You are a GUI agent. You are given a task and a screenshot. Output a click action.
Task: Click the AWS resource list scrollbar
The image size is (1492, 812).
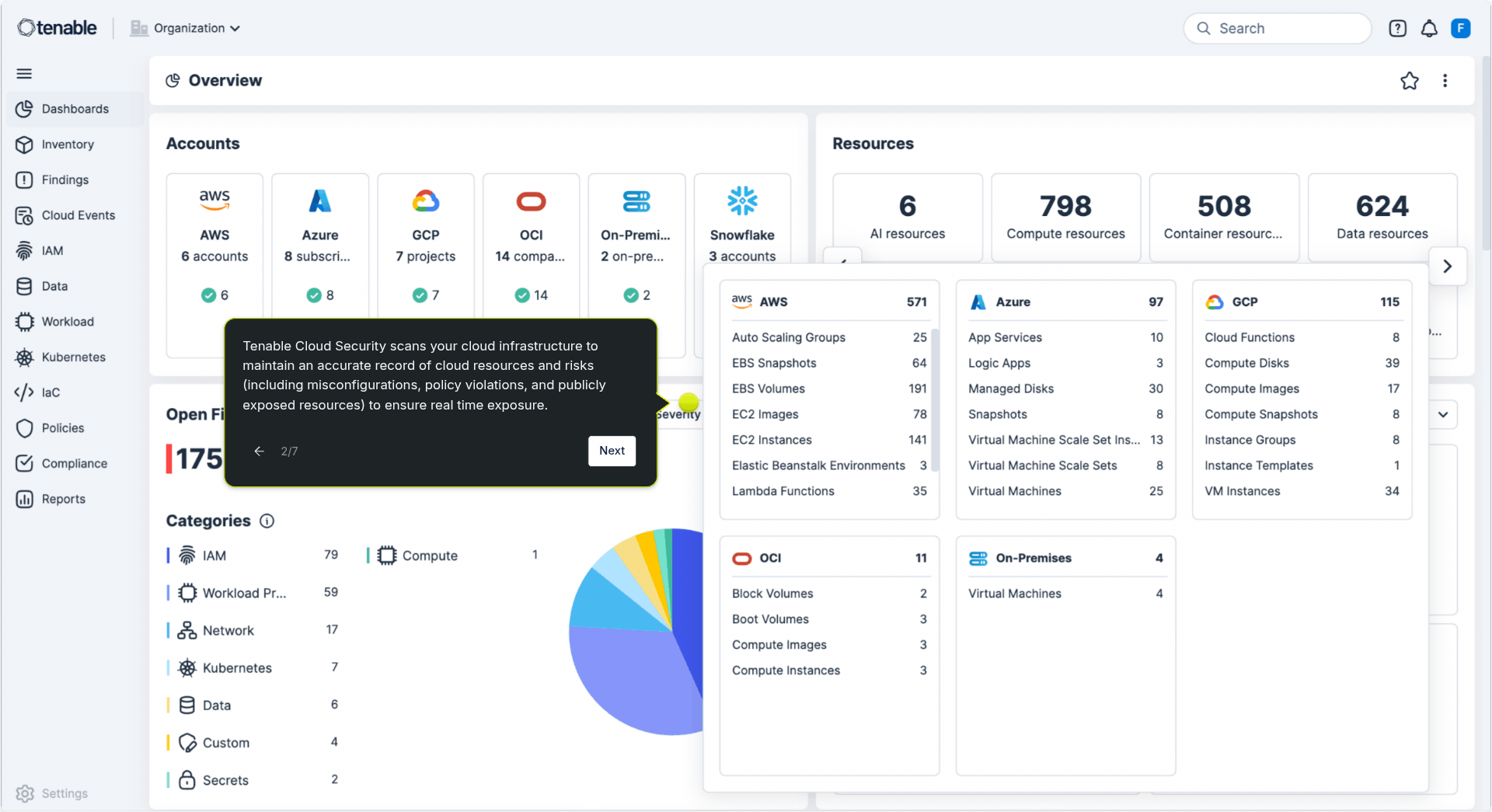point(935,400)
